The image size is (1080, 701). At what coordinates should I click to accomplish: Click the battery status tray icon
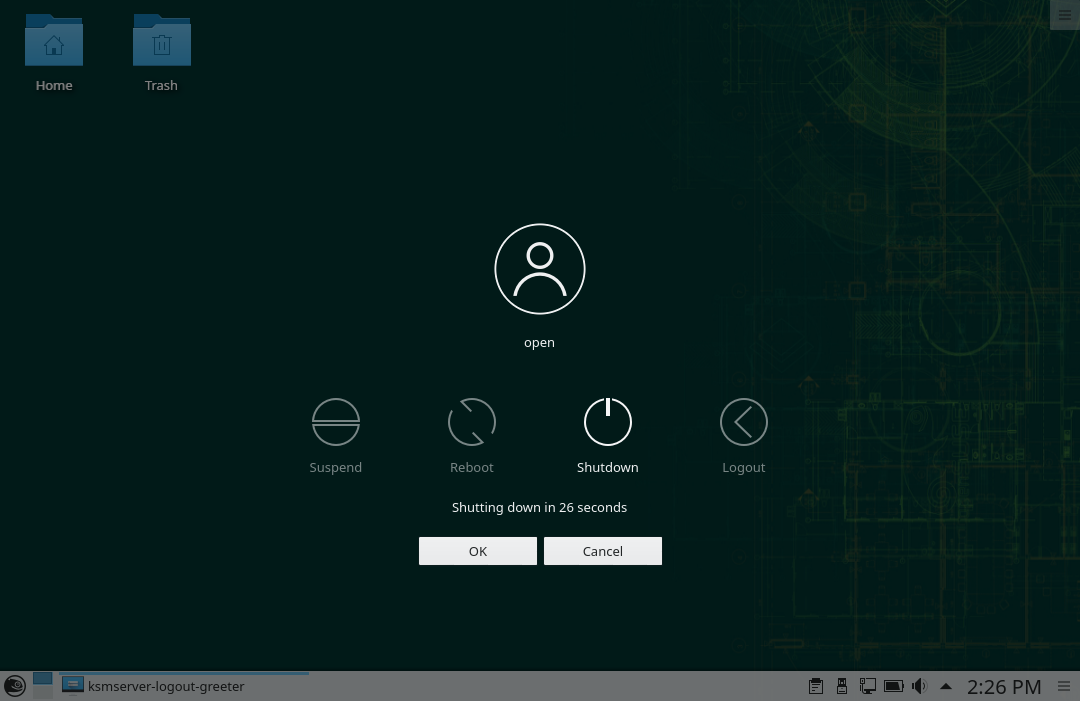894,686
